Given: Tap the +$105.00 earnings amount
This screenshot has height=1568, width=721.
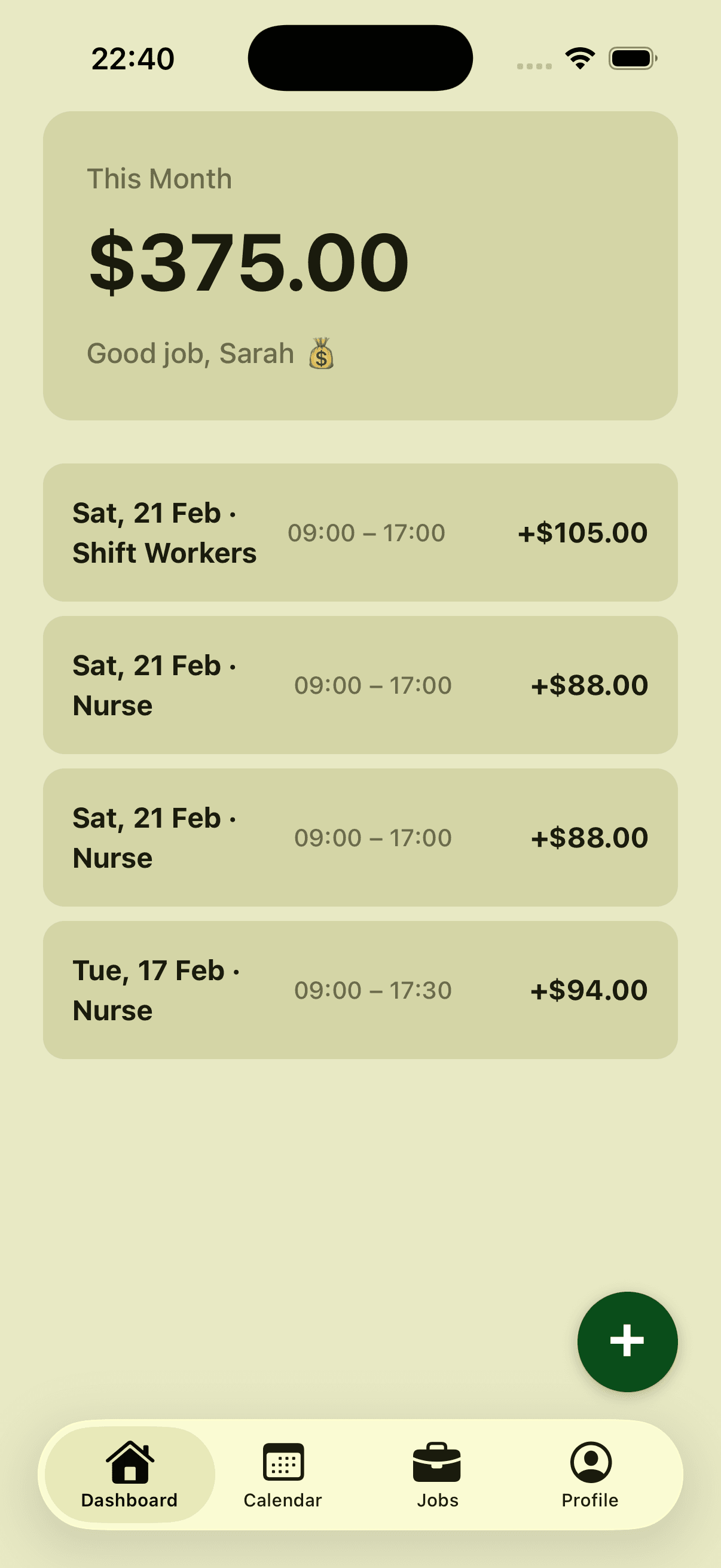Looking at the screenshot, I should pos(582,533).
